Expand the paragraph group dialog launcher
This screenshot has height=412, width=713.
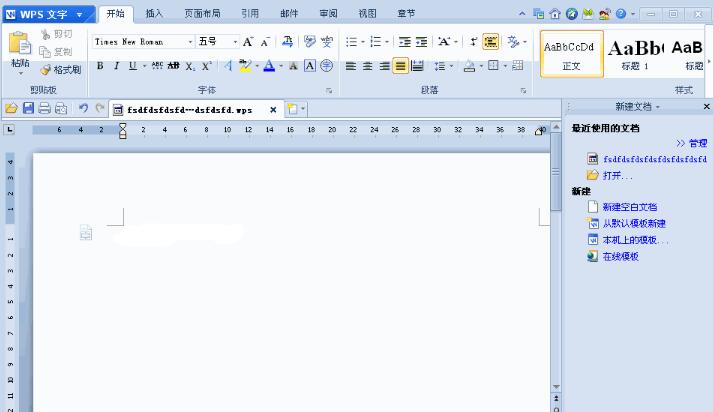pos(523,91)
